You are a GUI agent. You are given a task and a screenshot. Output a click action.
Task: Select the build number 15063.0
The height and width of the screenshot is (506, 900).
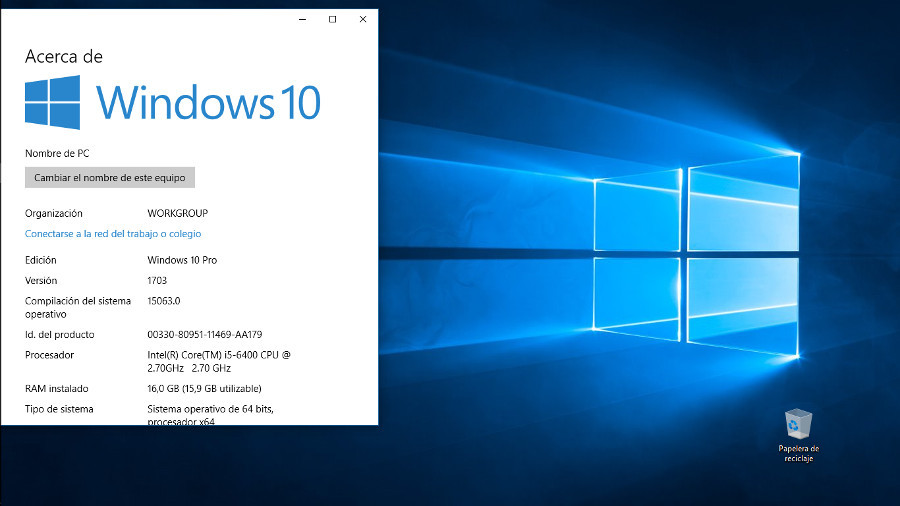point(163,301)
